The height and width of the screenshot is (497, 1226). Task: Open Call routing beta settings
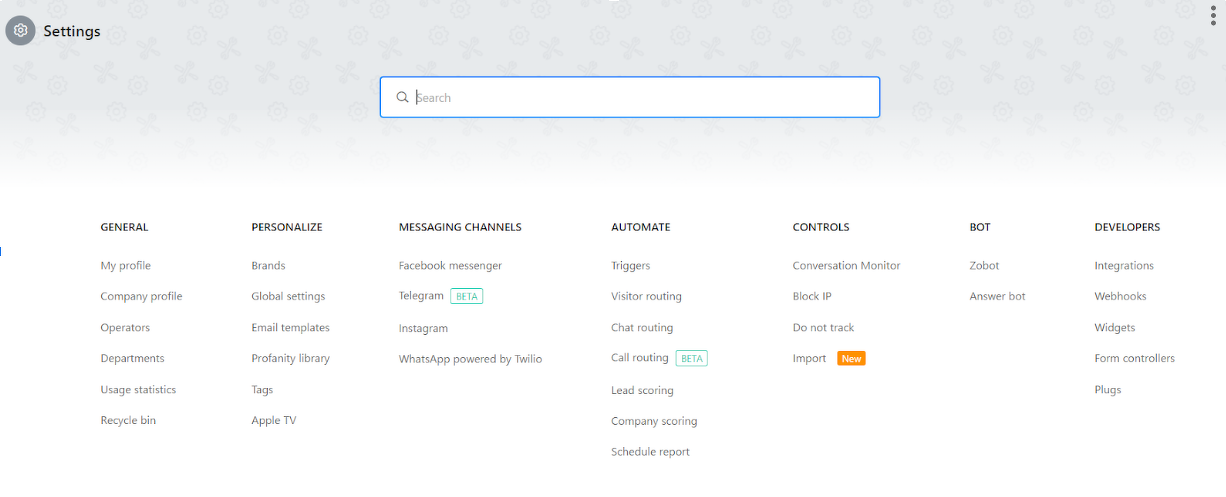pyautogui.click(x=659, y=358)
